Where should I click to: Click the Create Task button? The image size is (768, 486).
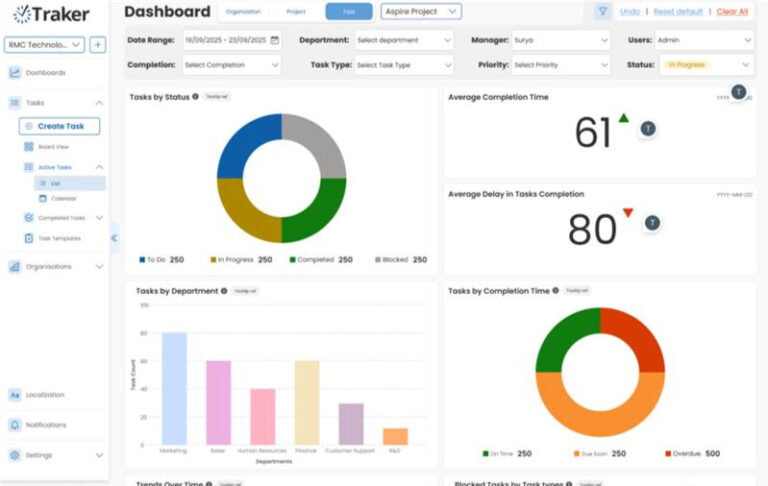pyautogui.click(x=59, y=126)
